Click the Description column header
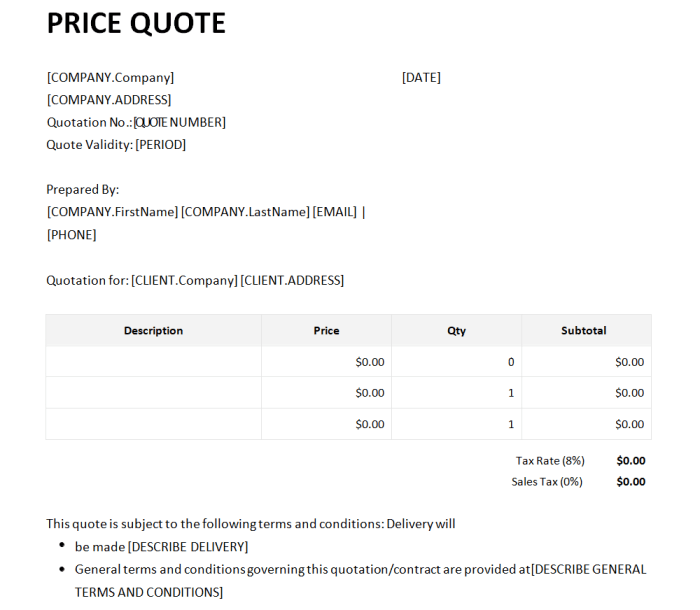Image resolution: width=700 pixels, height=610 pixels. (x=153, y=331)
